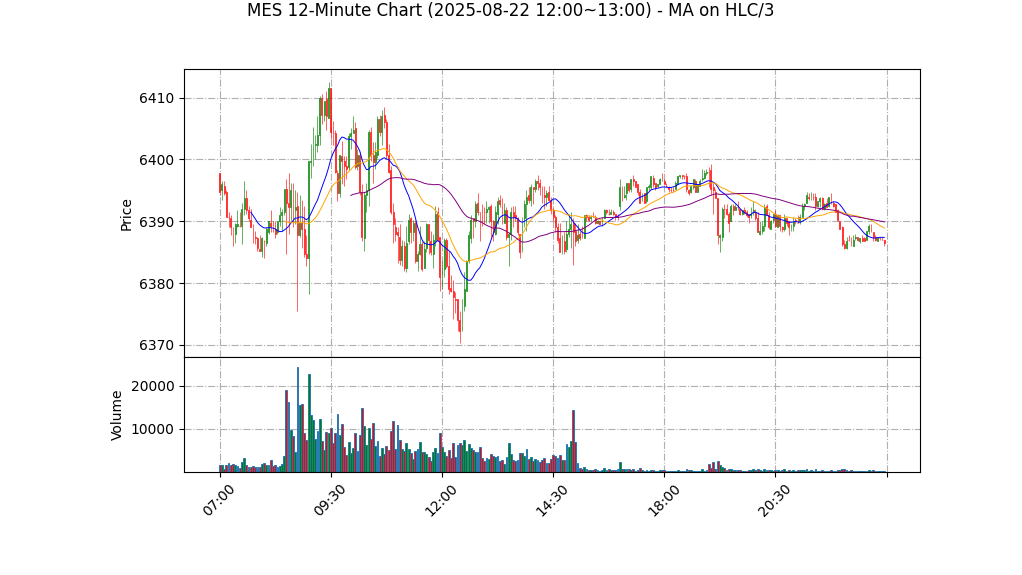
Task: Click the 10000 volume axis label
Action: pos(153,430)
